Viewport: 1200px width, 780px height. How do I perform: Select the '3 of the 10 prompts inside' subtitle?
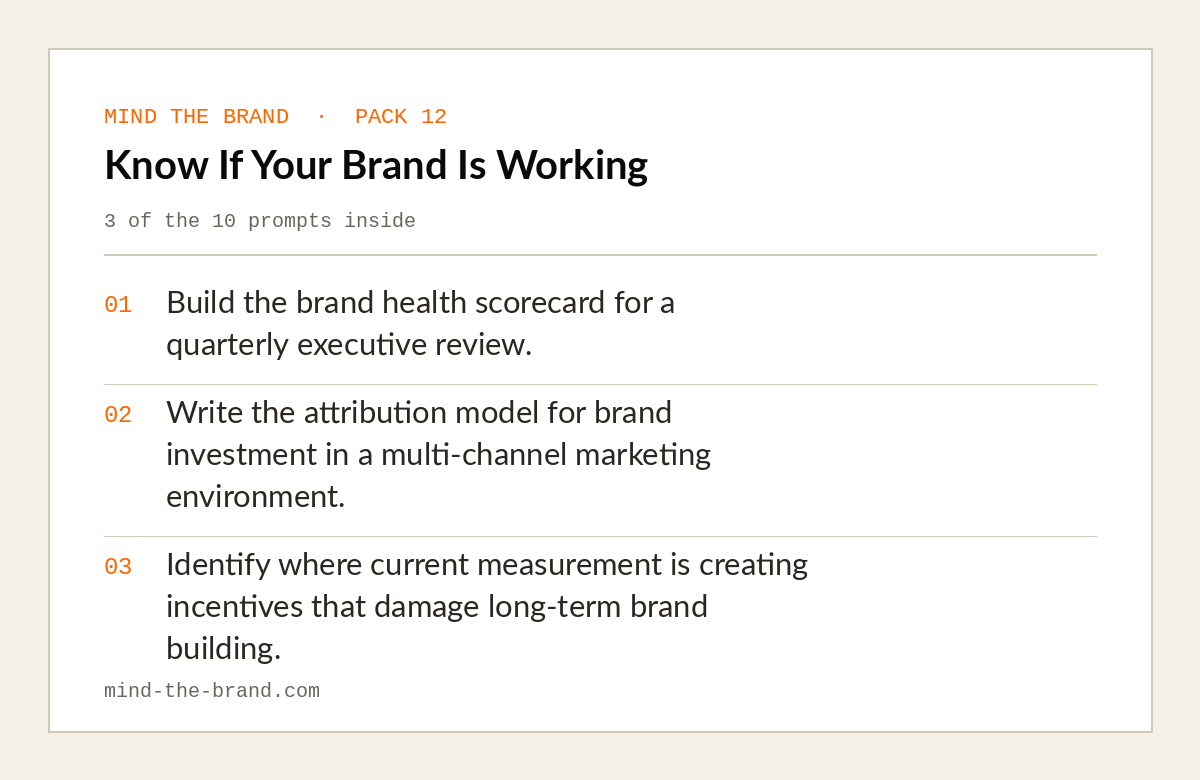point(260,221)
